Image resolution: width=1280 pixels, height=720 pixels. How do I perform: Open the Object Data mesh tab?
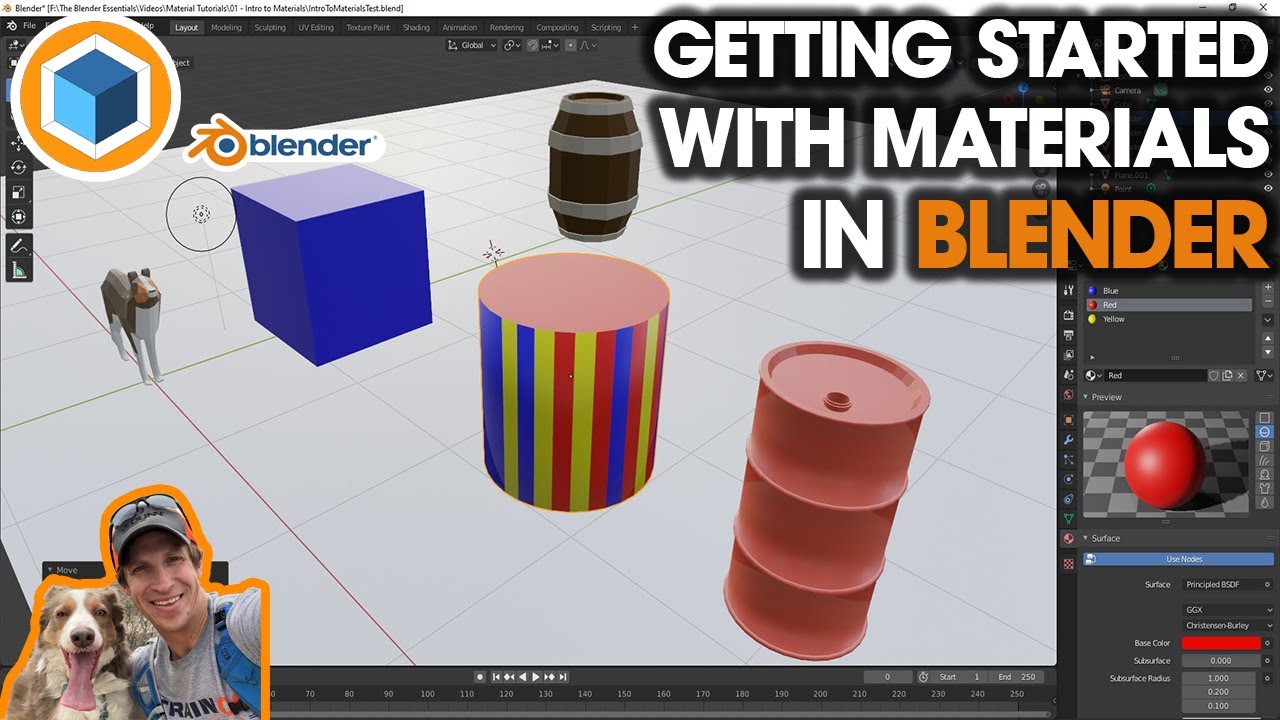(1068, 519)
